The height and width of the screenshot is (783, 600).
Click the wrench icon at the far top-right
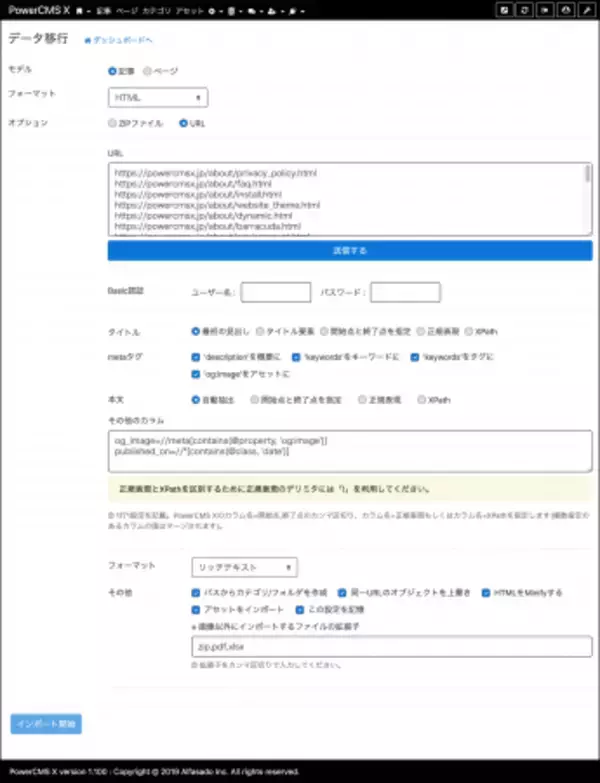point(587,8)
